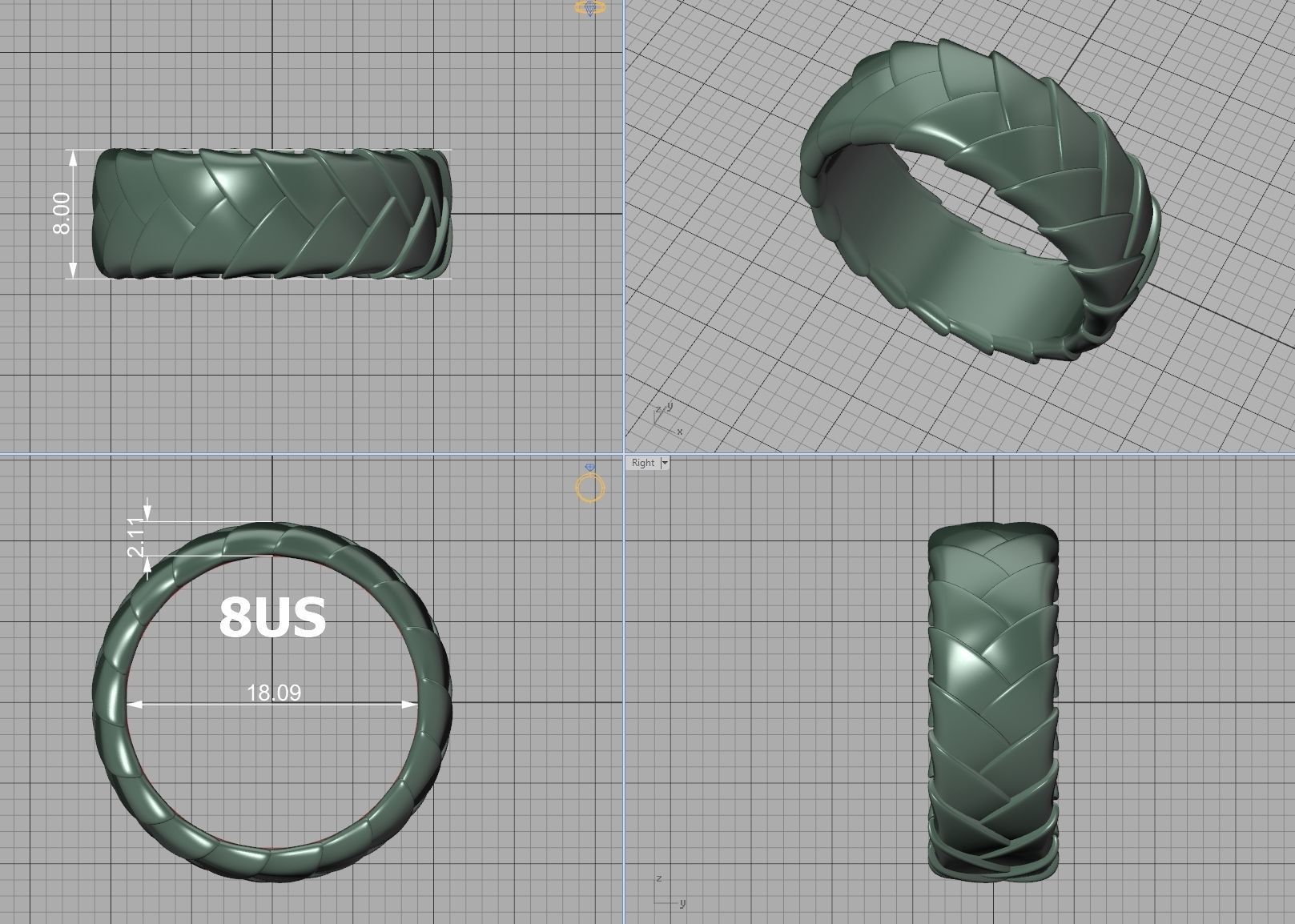Click the white 8US size text

[x=272, y=617]
